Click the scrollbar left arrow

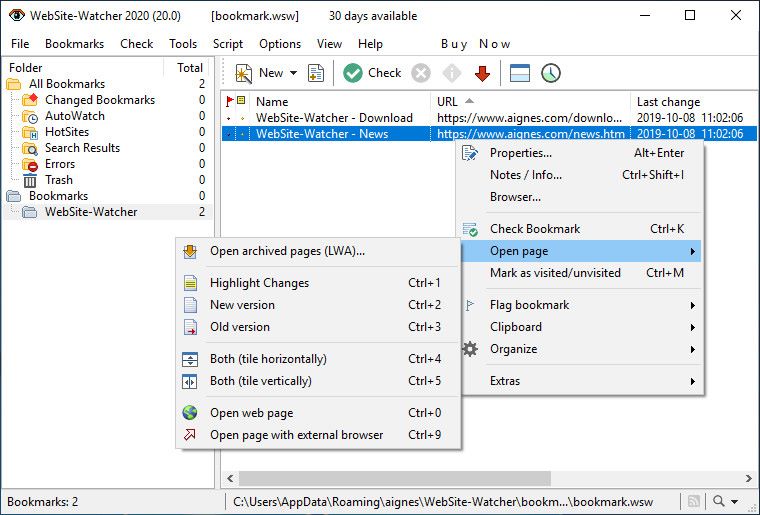coord(230,478)
